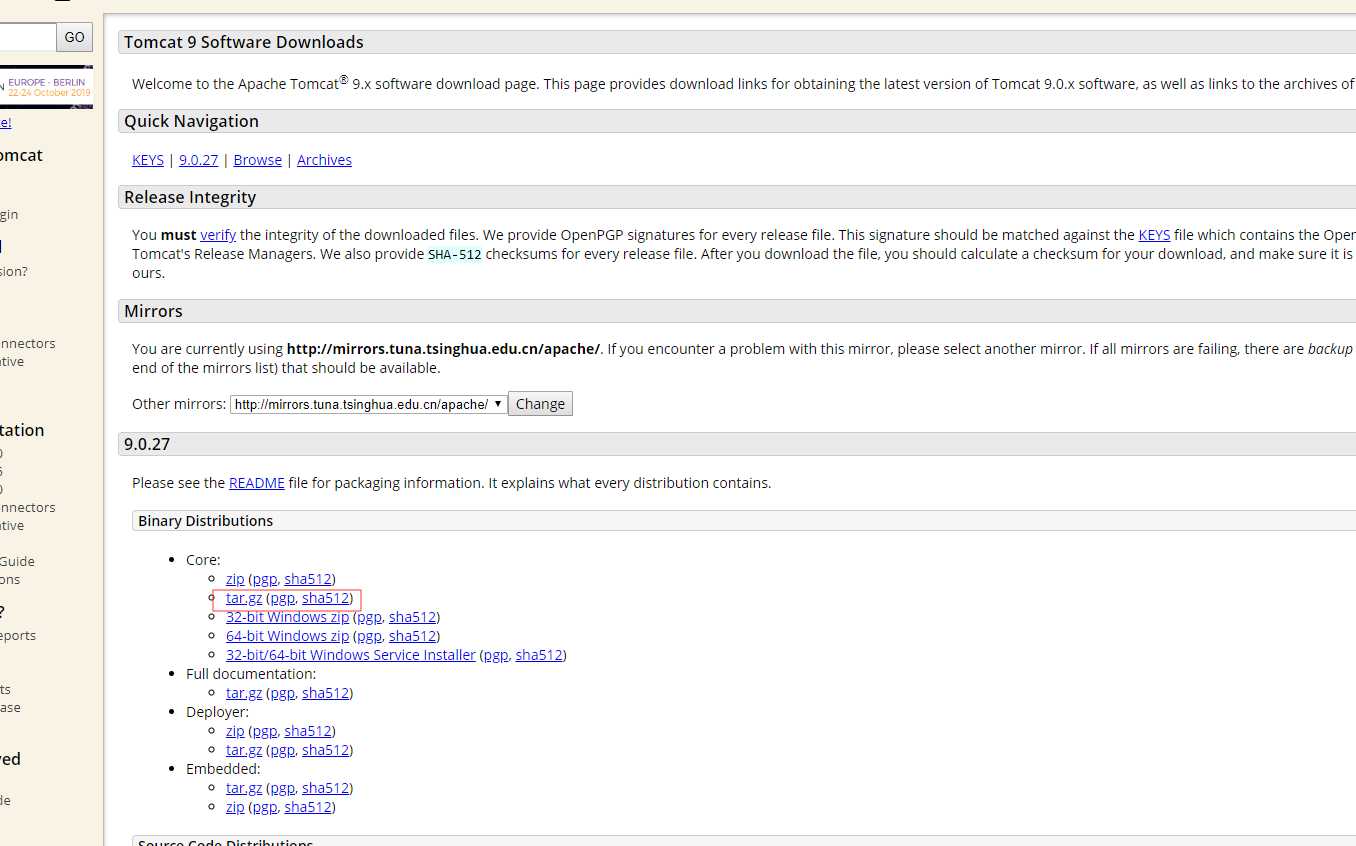Expand the Other mirrors dropdown
The image size is (1356, 846).
(x=369, y=404)
